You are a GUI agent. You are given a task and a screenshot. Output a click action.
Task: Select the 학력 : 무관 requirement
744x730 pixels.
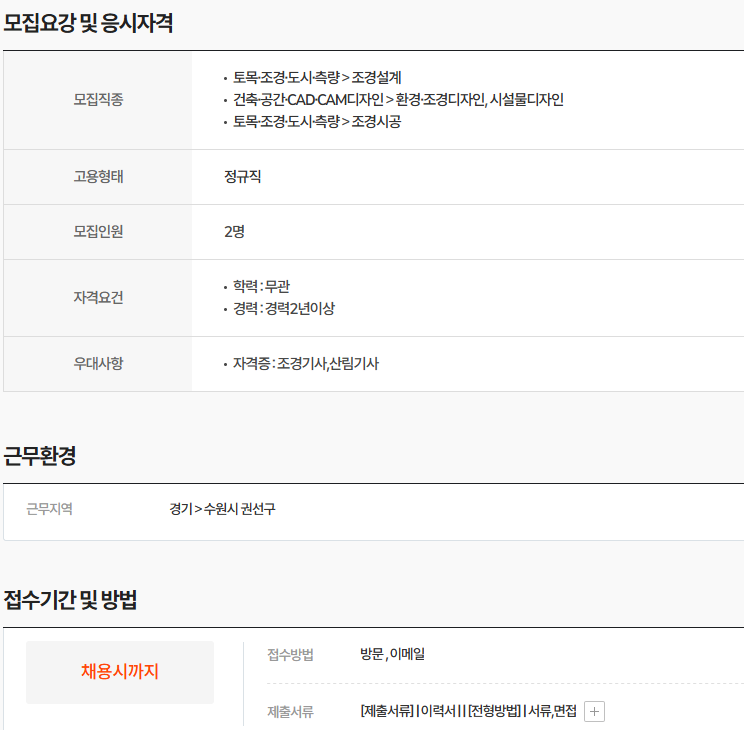click(x=261, y=286)
